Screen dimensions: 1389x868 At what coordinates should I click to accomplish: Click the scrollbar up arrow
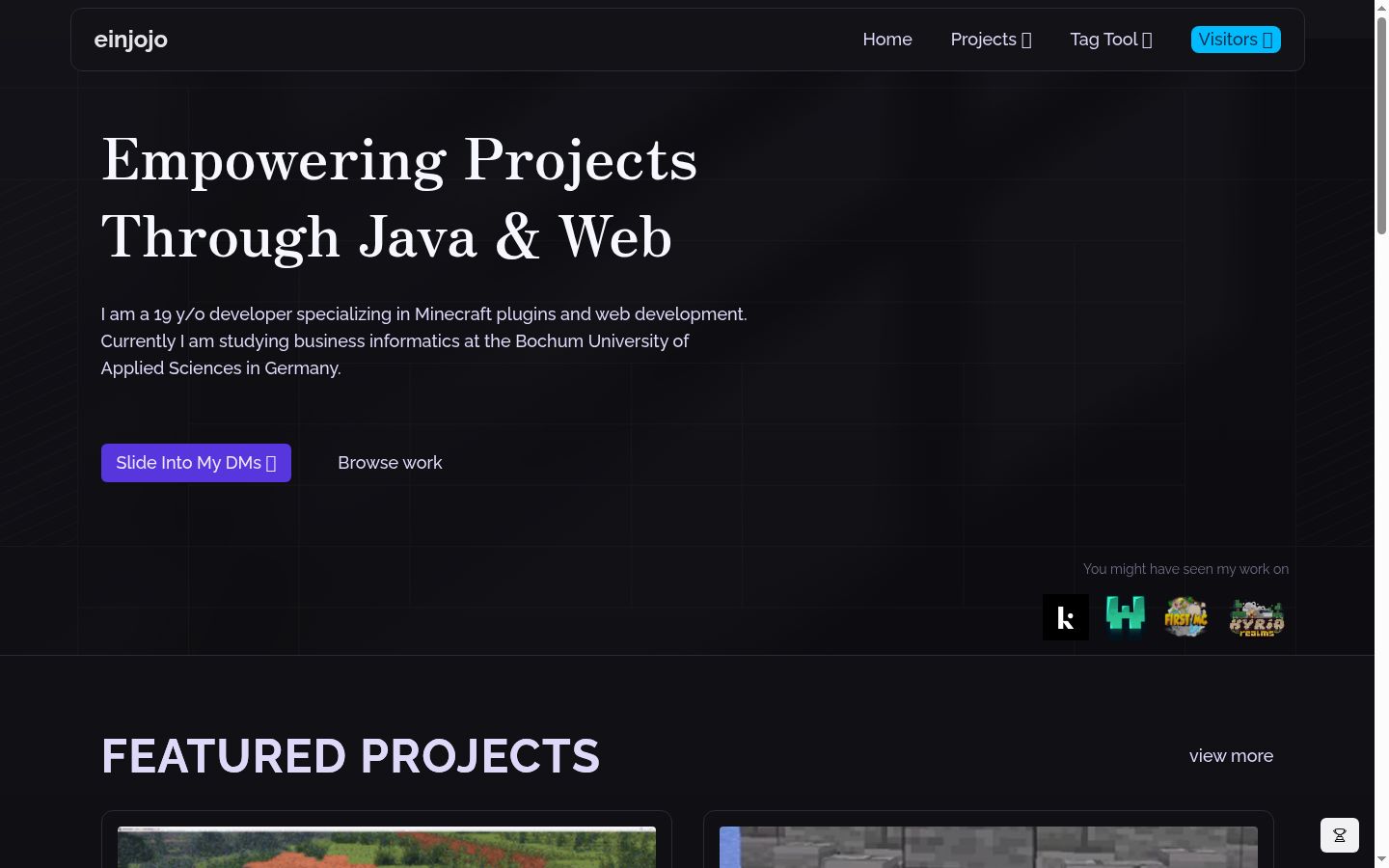1381,8
